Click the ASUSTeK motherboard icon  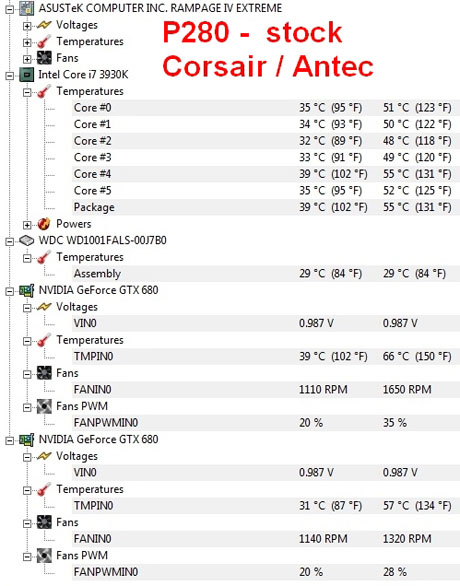(x=27, y=8)
